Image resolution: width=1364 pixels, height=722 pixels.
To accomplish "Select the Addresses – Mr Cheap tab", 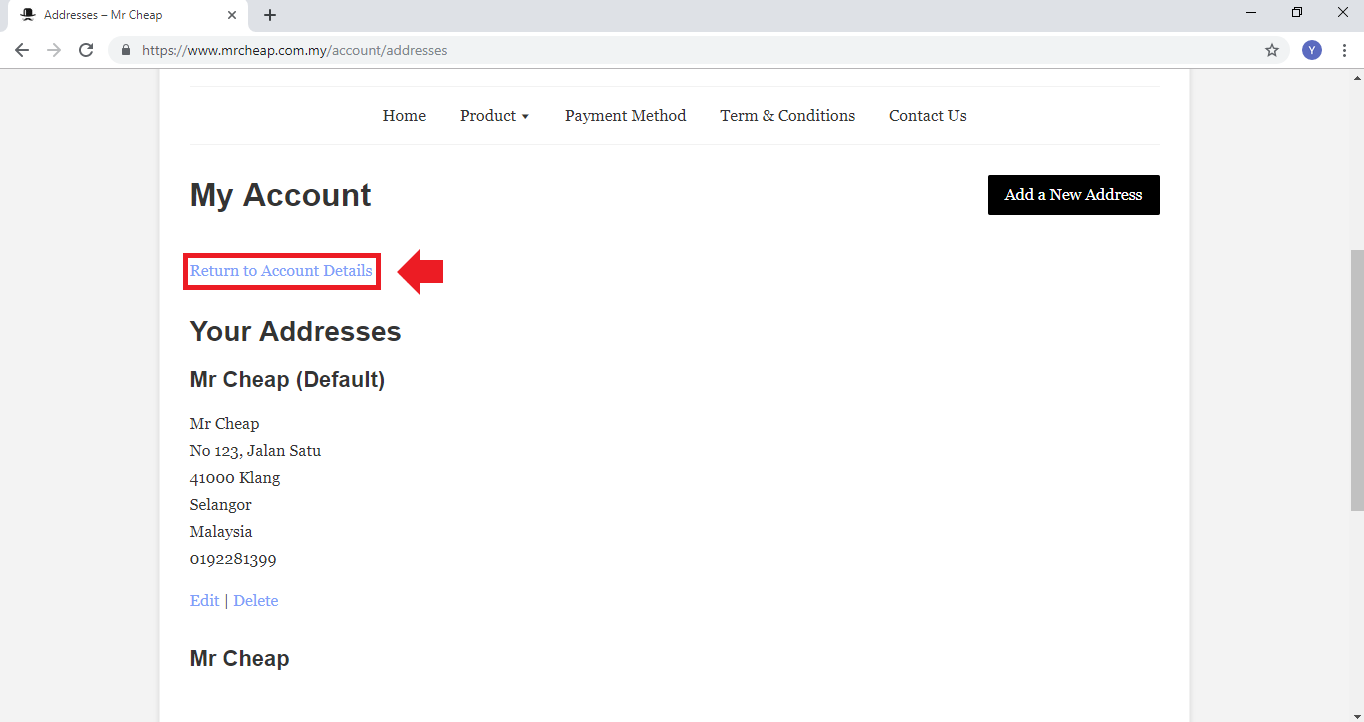I will [127, 15].
